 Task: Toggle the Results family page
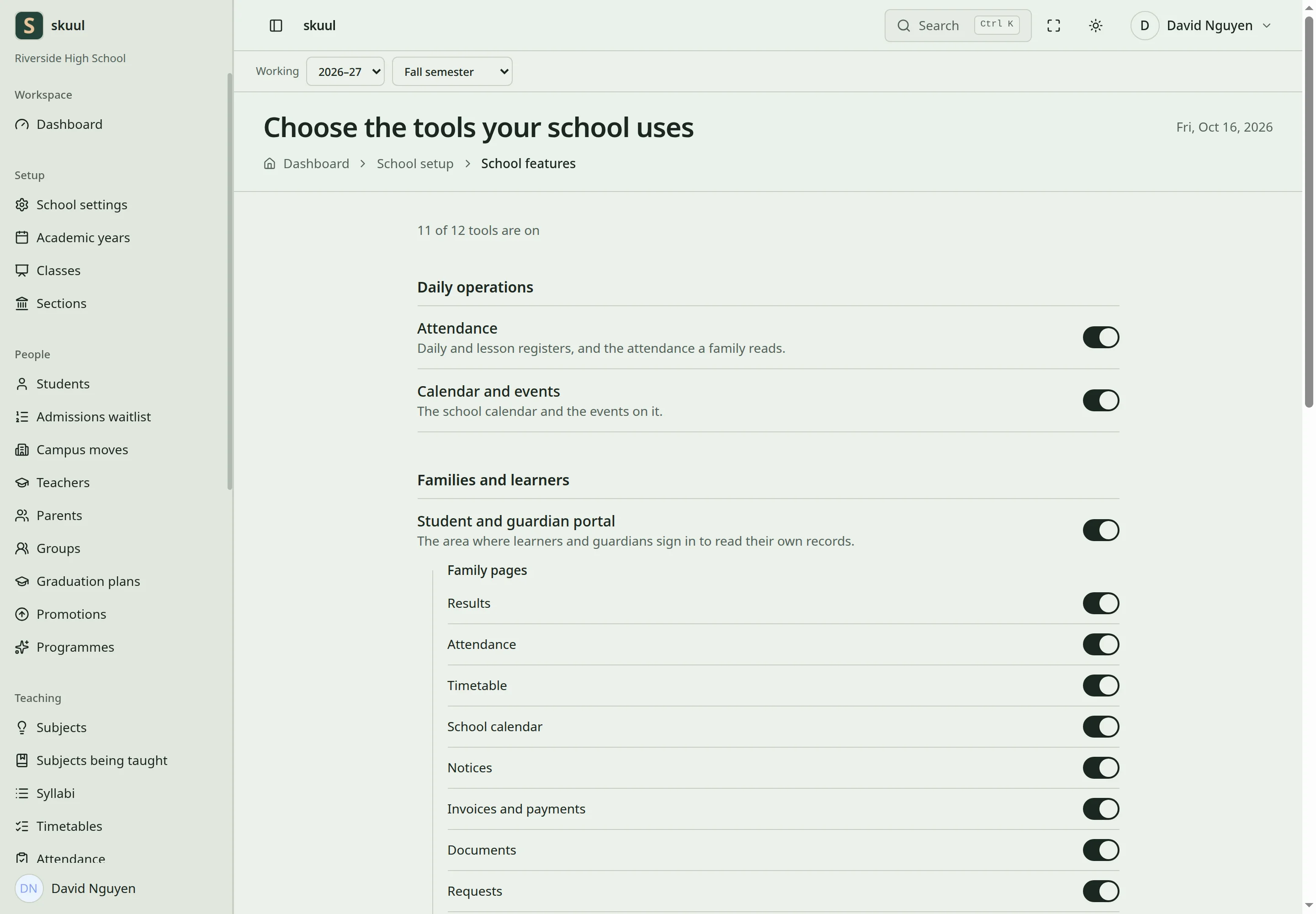click(1100, 604)
